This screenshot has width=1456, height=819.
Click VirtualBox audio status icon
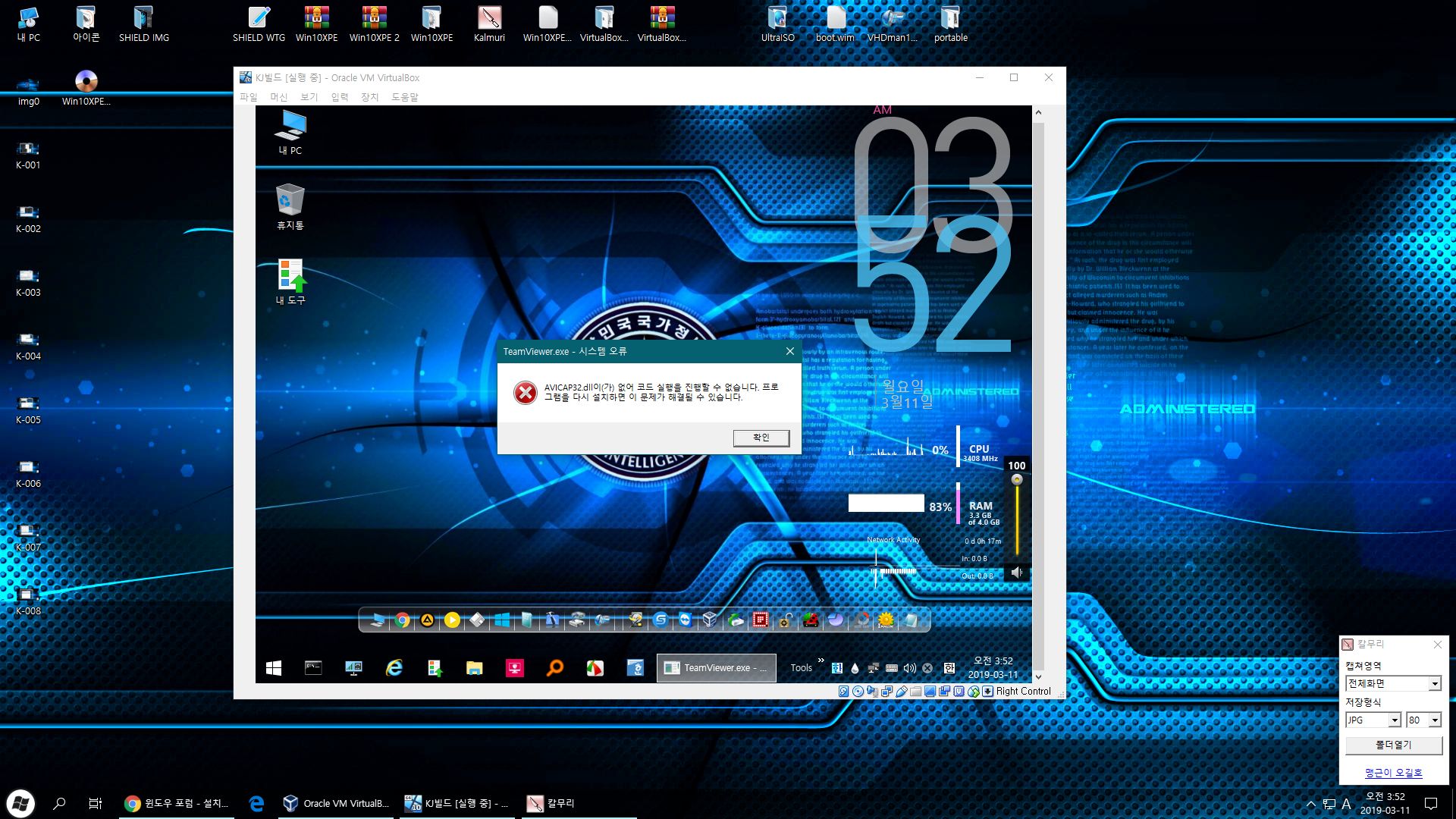click(872, 691)
